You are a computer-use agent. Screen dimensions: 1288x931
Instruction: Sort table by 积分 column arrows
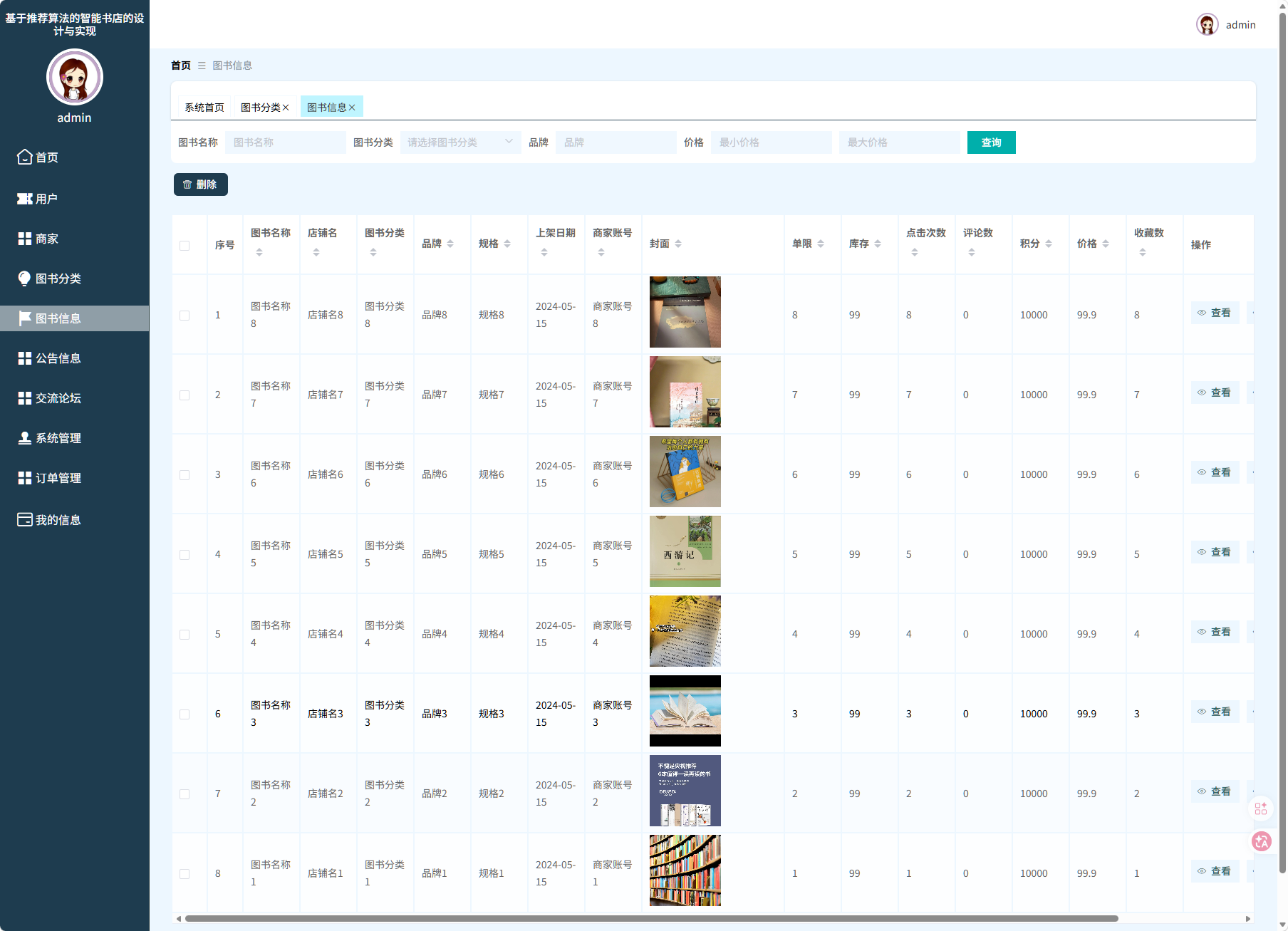click(x=1049, y=244)
